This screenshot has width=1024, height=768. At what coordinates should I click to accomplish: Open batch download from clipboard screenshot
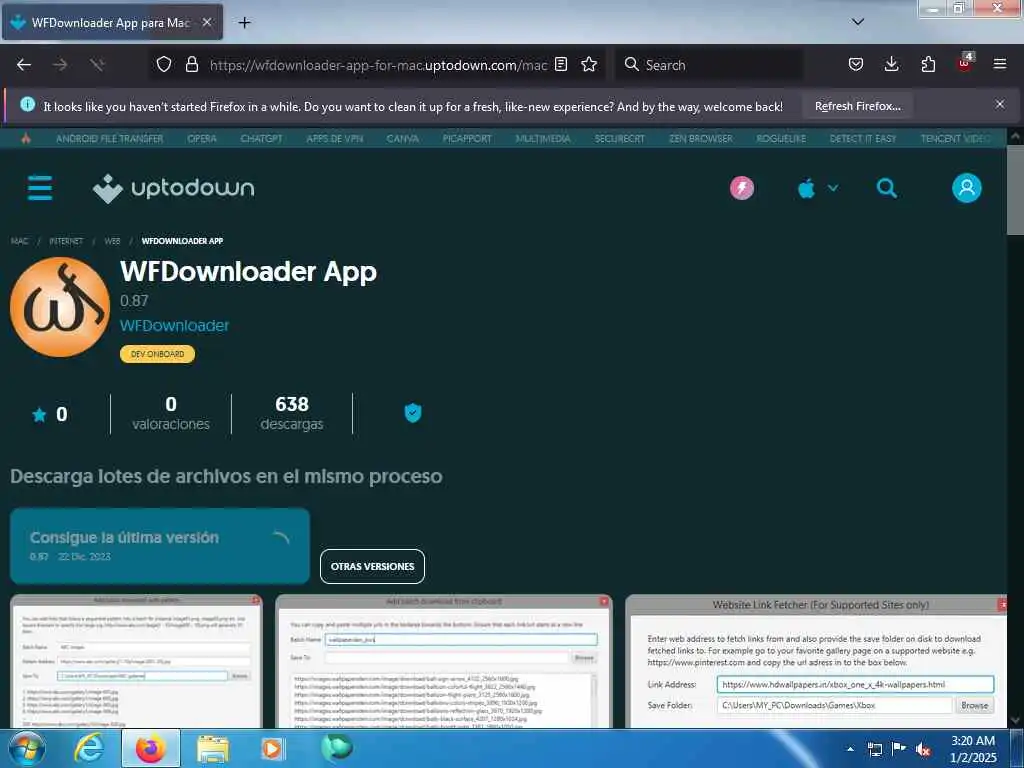[x=443, y=661]
